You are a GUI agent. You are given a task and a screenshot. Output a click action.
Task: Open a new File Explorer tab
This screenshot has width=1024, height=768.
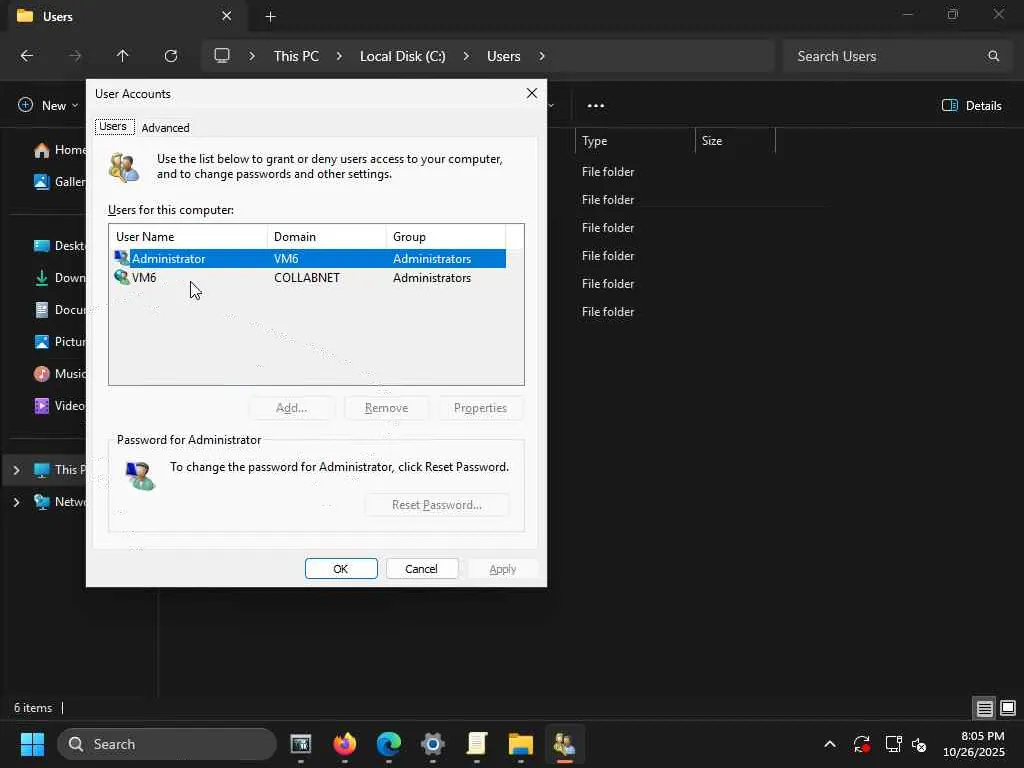point(270,16)
